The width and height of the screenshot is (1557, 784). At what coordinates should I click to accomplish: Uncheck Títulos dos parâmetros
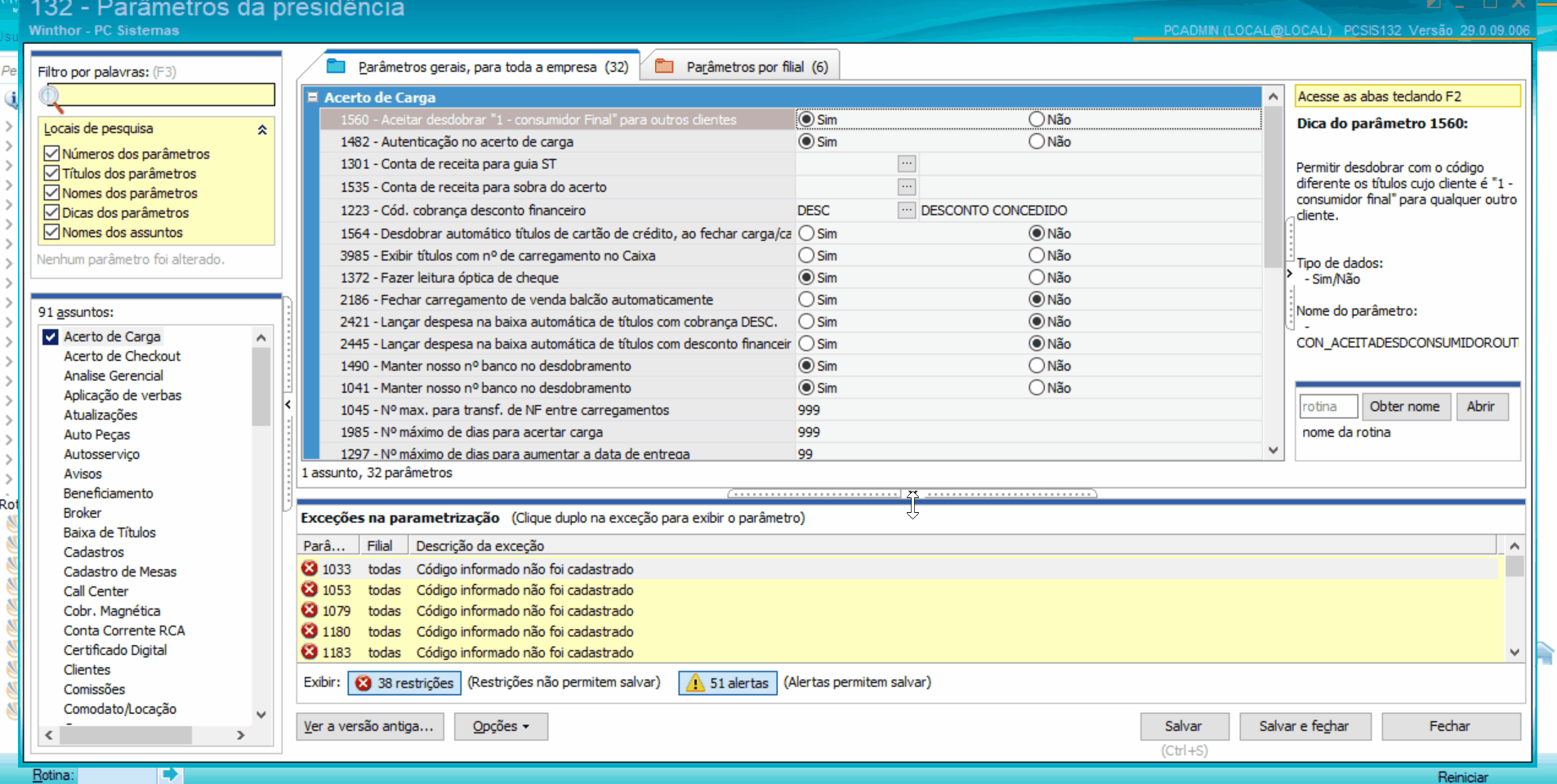pyautogui.click(x=51, y=173)
